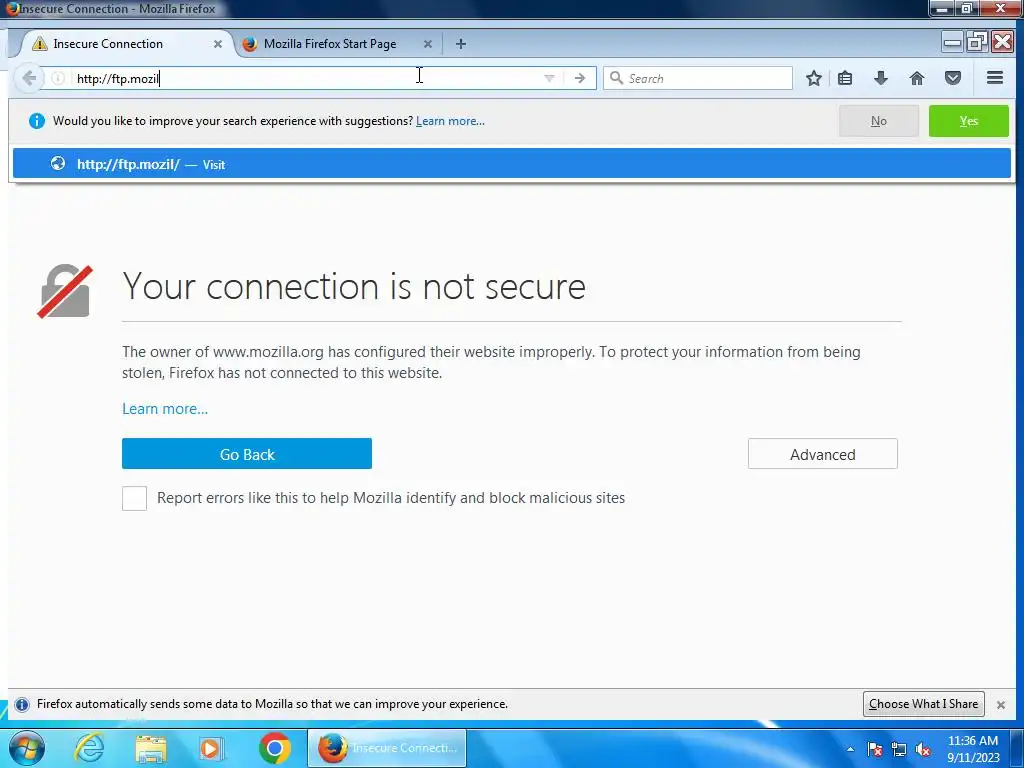Image resolution: width=1024 pixels, height=768 pixels.
Task: Select Firefox Insecure Connection taskbar button
Action: pos(387,748)
